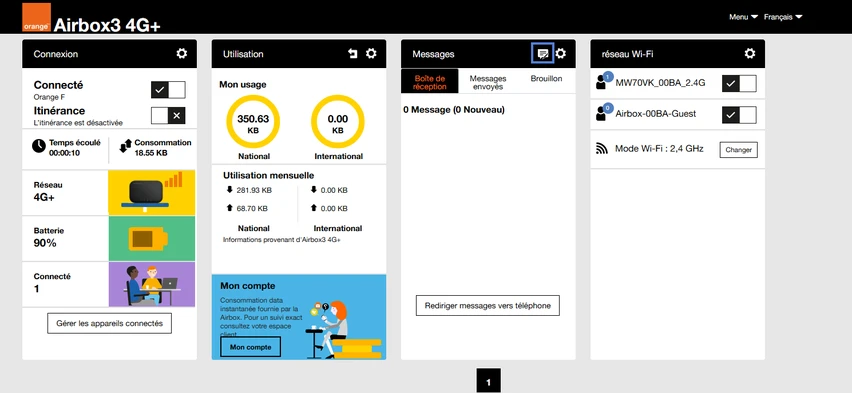
Task: Click the usage reset arrow icon
Action: tap(353, 53)
